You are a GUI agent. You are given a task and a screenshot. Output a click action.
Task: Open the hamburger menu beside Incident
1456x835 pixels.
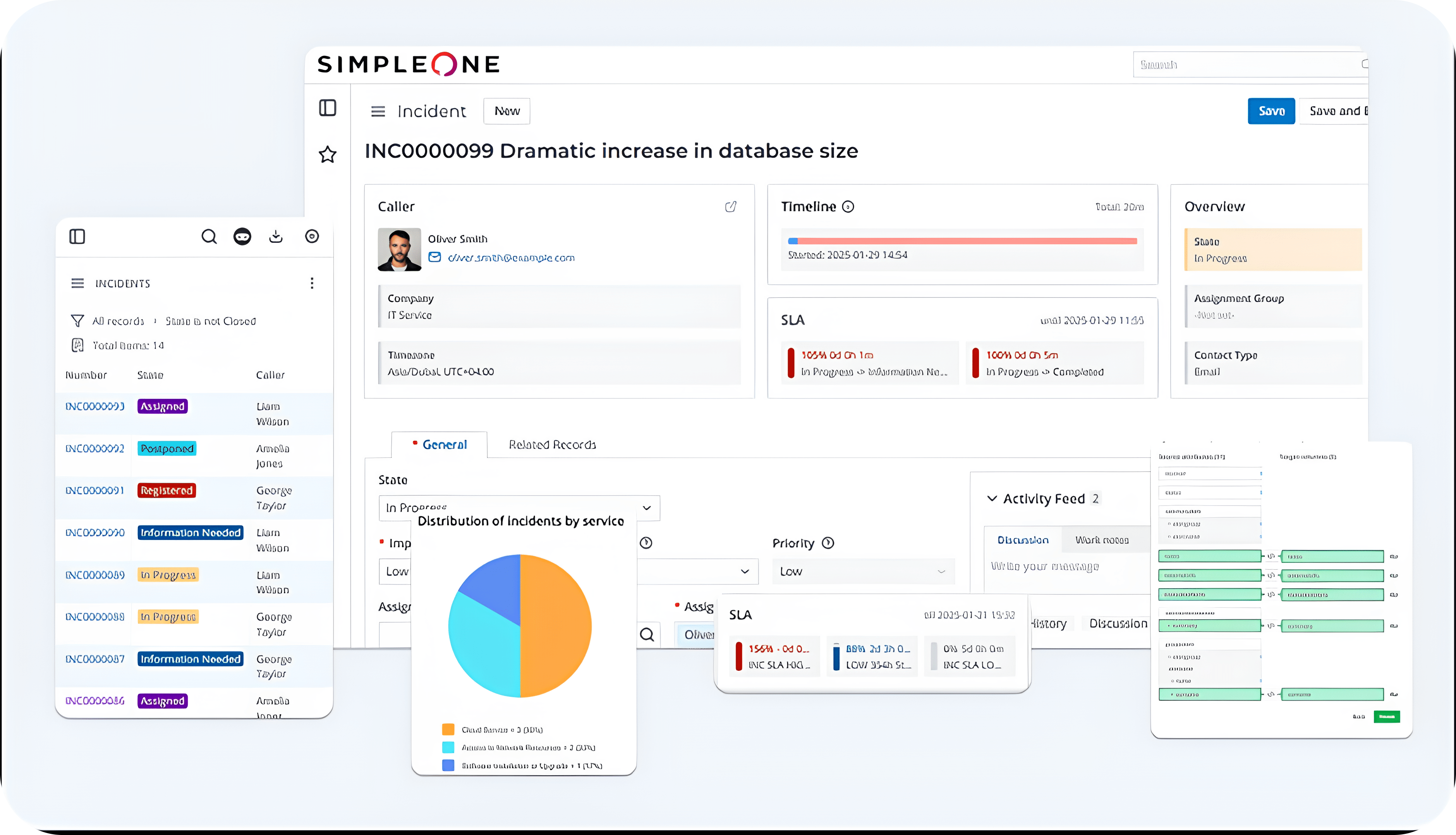[378, 111]
